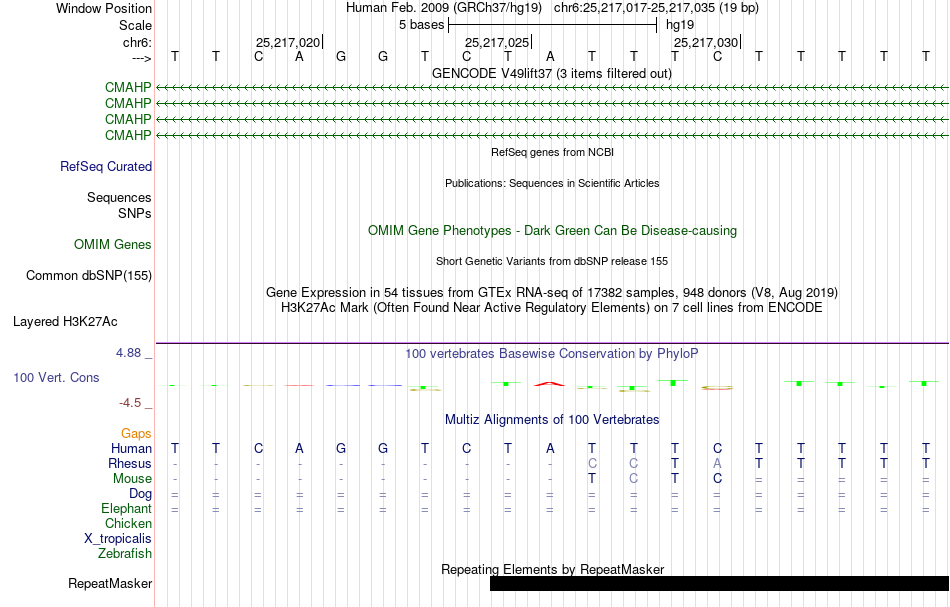The width and height of the screenshot is (950, 607).
Task: Select the X_tropicalis species row label
Action: pos(118,539)
